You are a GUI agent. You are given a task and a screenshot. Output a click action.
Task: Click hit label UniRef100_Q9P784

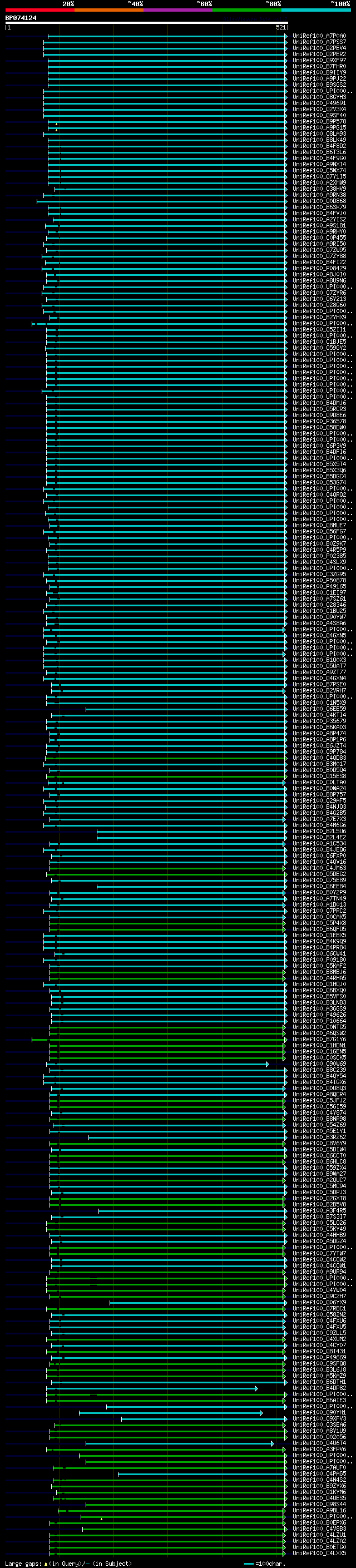point(319,752)
